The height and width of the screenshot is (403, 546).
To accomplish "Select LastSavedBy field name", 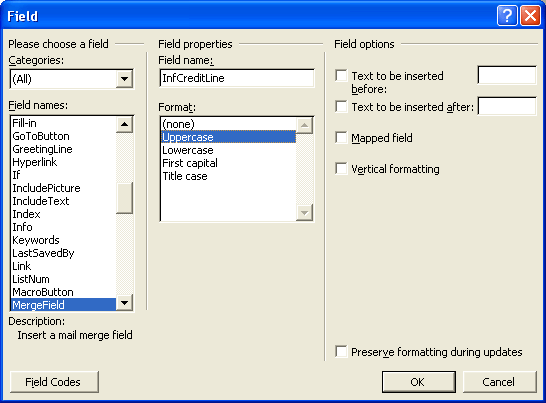I will point(64,253).
